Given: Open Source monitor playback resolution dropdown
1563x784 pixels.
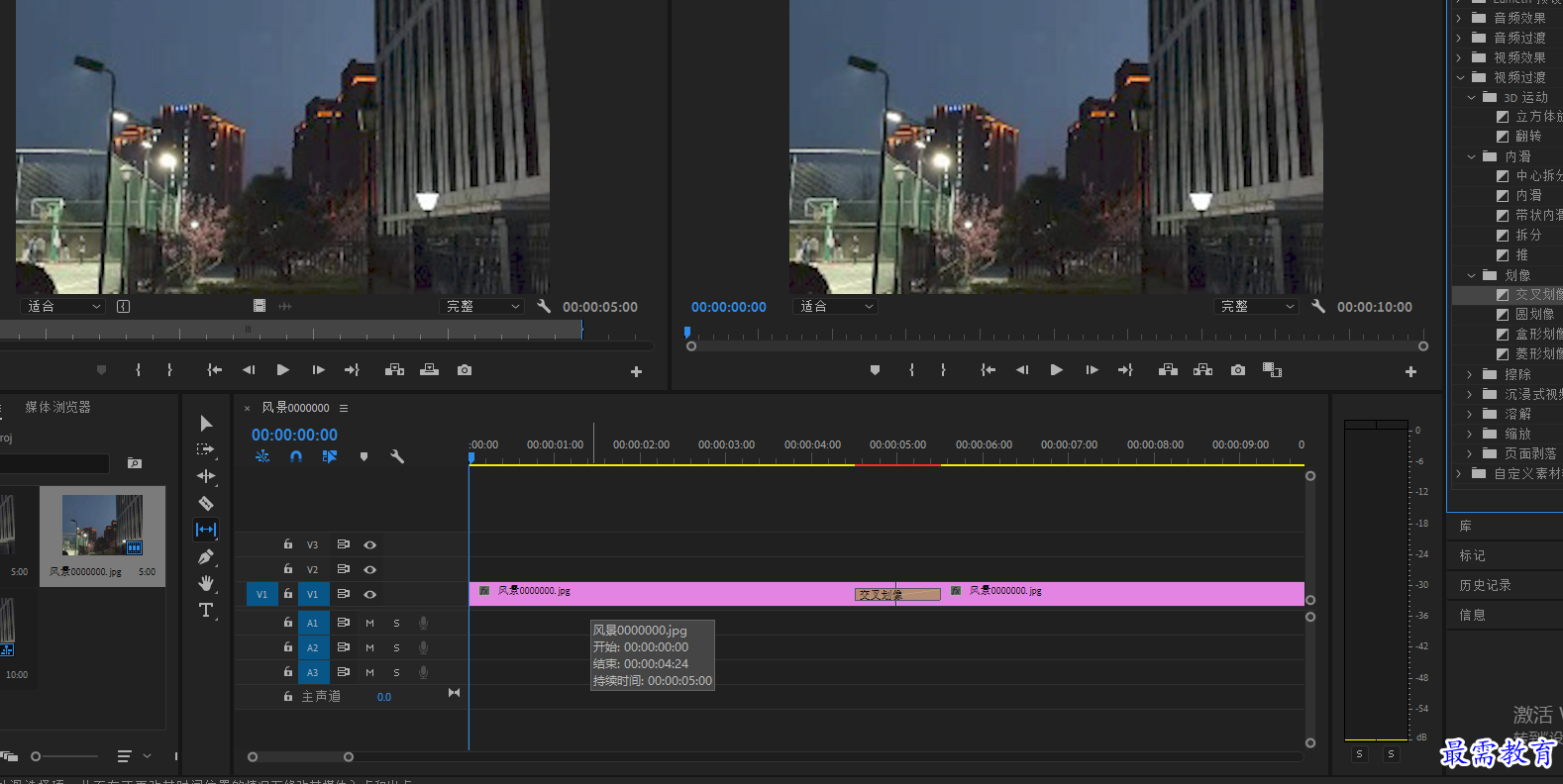Looking at the screenshot, I should click(481, 307).
